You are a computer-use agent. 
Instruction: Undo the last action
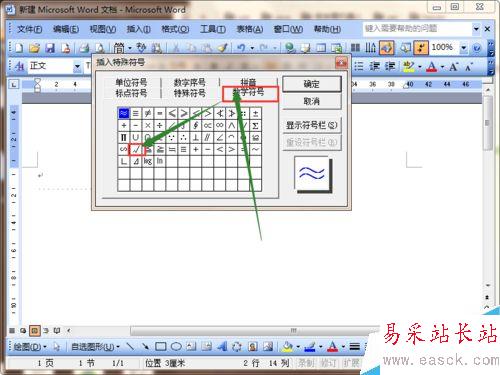(x=241, y=48)
